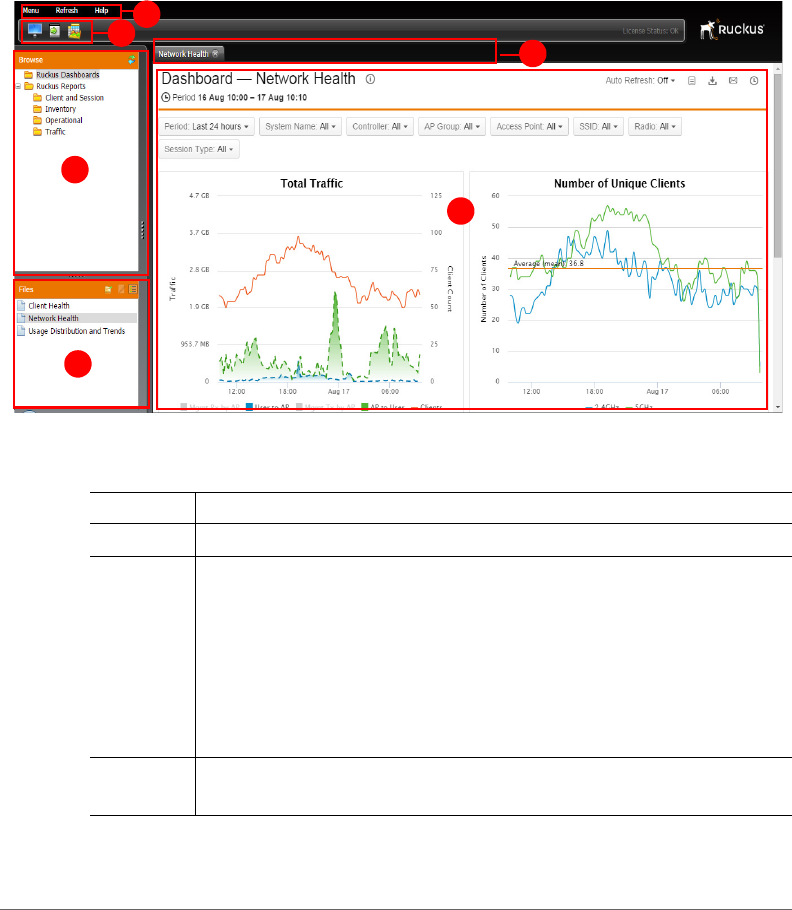Open the Inventory folder

pyautogui.click(x=60, y=109)
